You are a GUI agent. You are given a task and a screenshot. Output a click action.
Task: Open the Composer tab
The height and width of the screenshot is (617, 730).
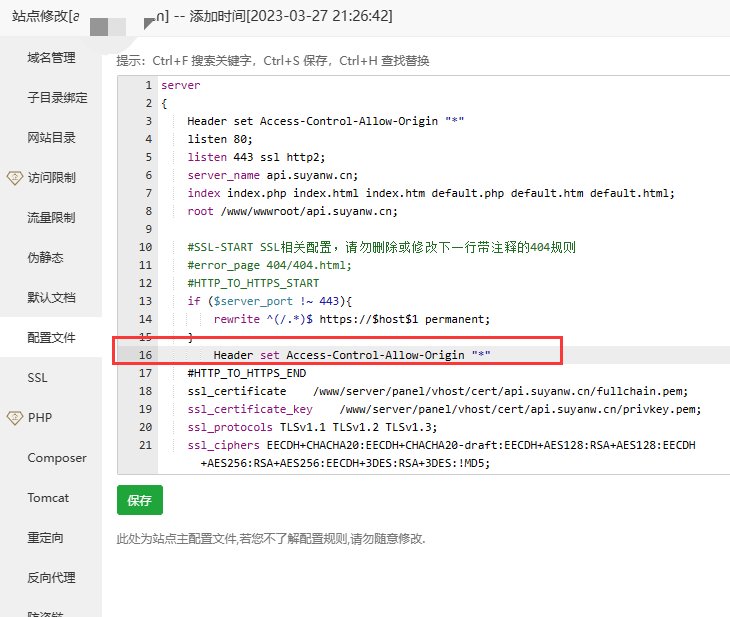[57, 458]
